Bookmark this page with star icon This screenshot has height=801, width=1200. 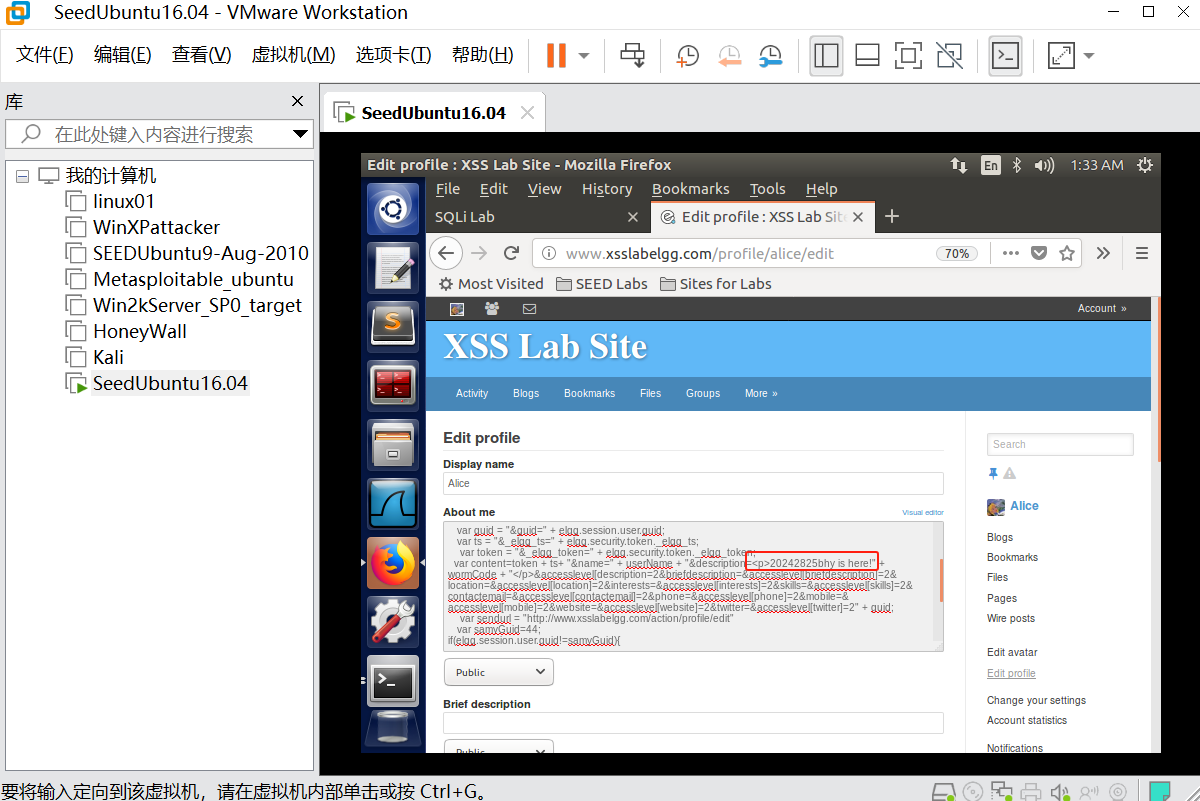[x=1067, y=253]
